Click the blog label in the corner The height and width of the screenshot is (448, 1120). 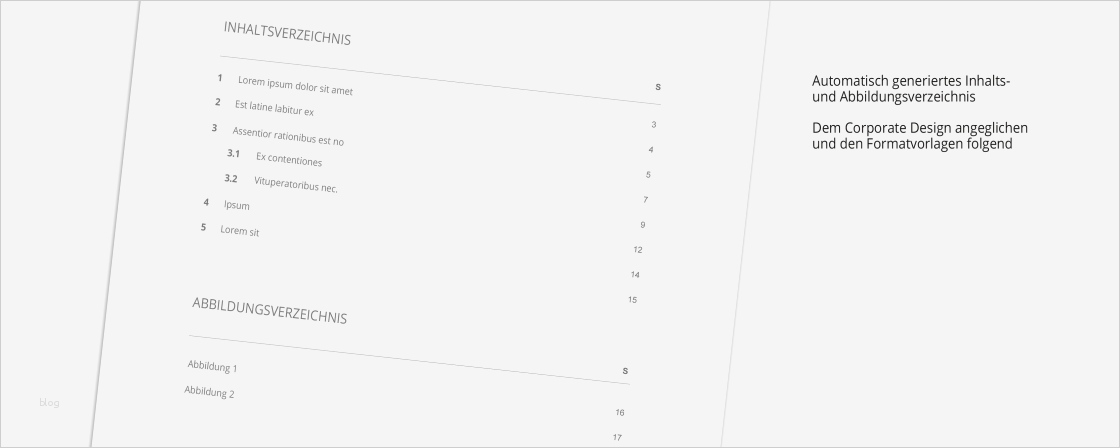tap(50, 403)
